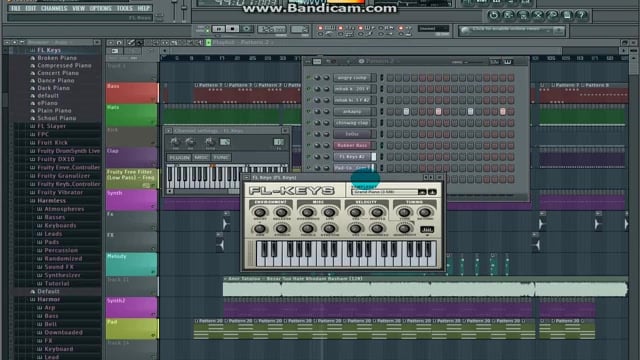Toggle the first lit step in arkaplu row
Screen dimensions: 640x360
tap(406, 111)
